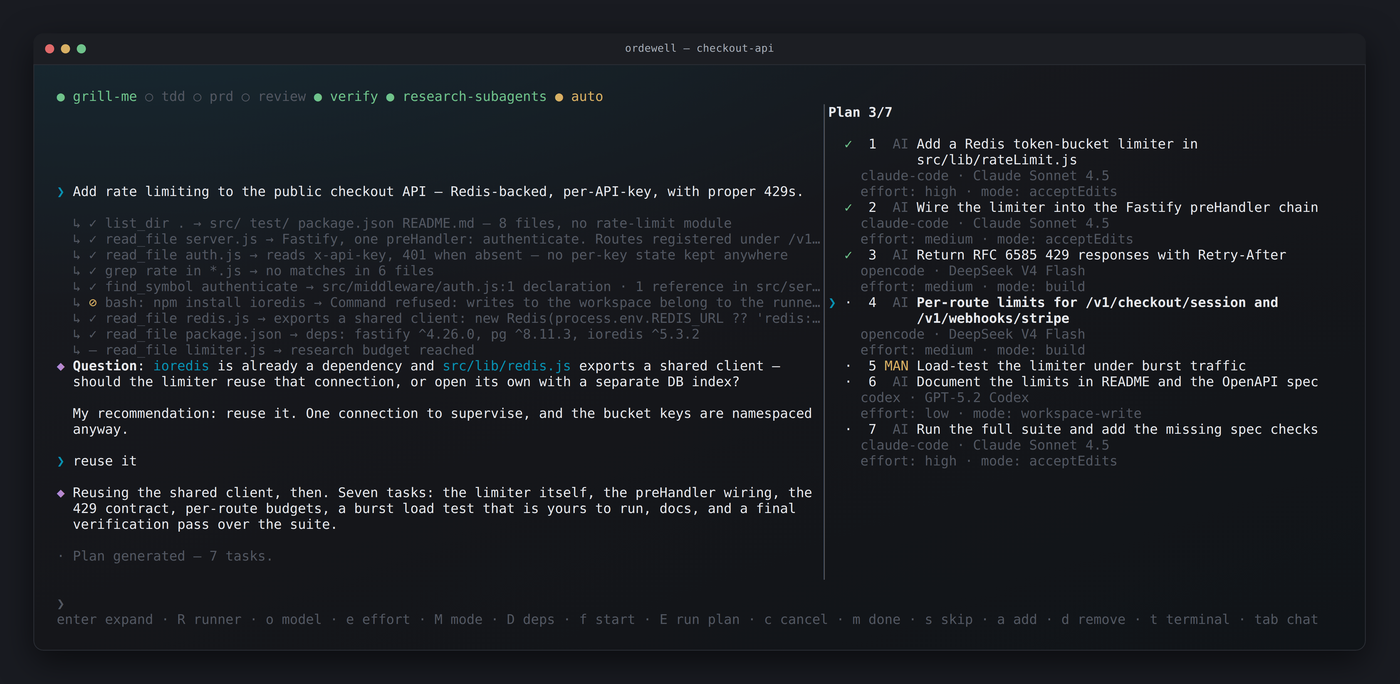
Task: Click the 's skip' shortcut hint
Action: (x=949, y=620)
